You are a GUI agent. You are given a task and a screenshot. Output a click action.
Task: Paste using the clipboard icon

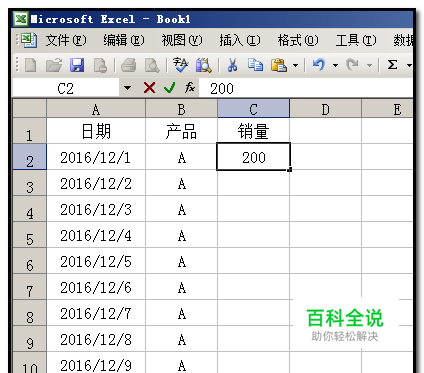tap(279, 65)
